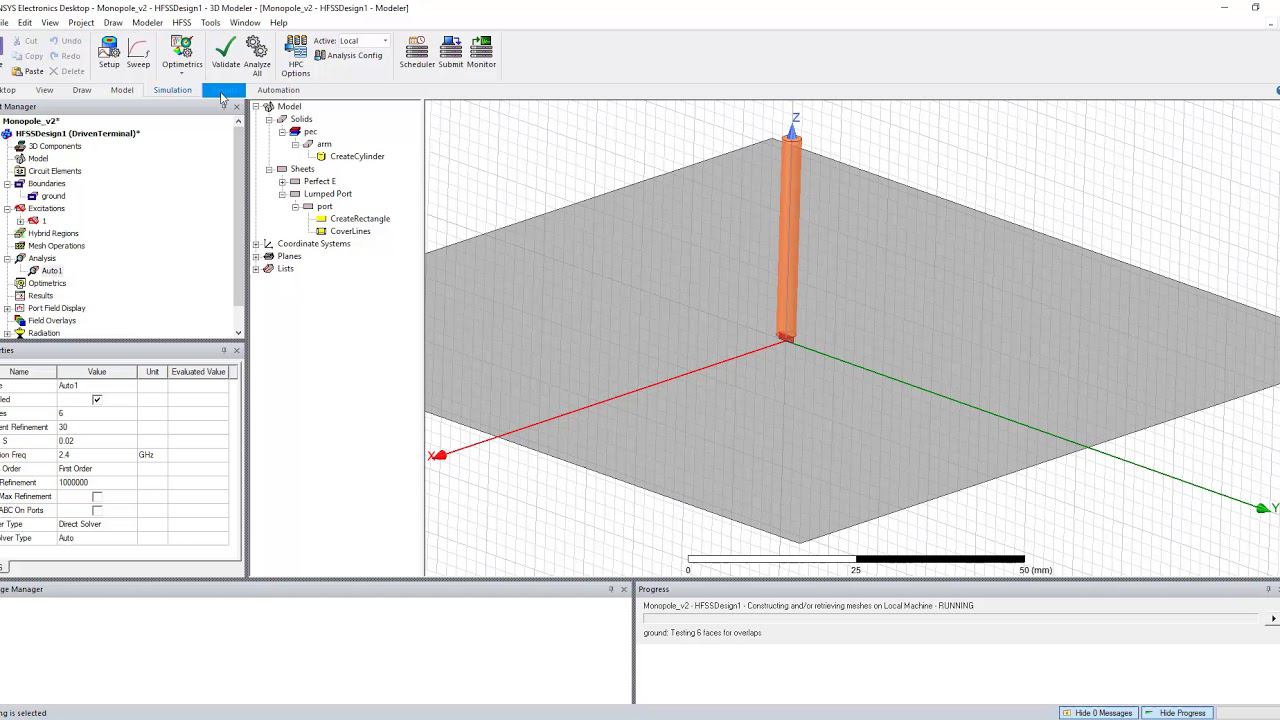Select the Field Overlays node
Screen dimensions: 1280x720
point(52,321)
